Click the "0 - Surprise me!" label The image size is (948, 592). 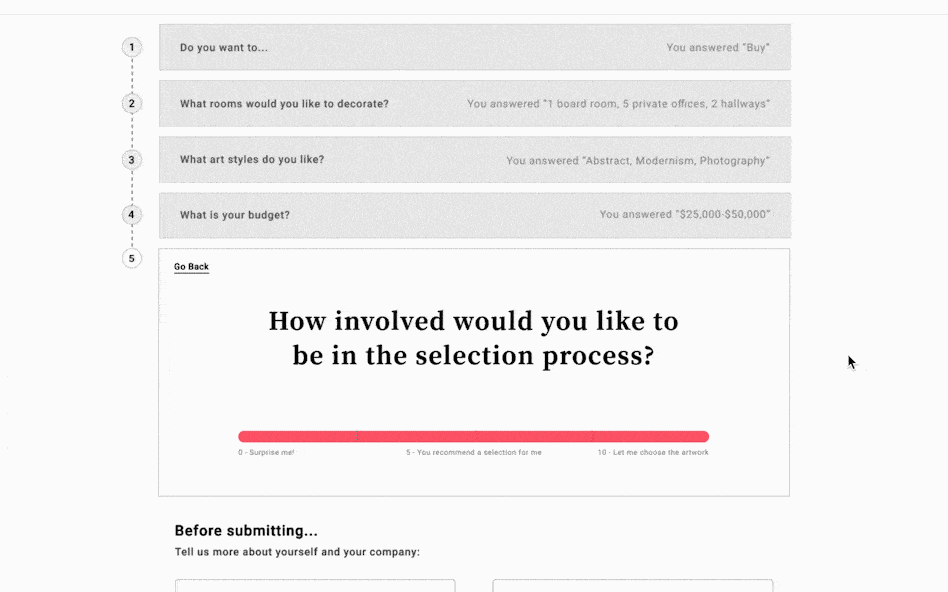tap(266, 452)
